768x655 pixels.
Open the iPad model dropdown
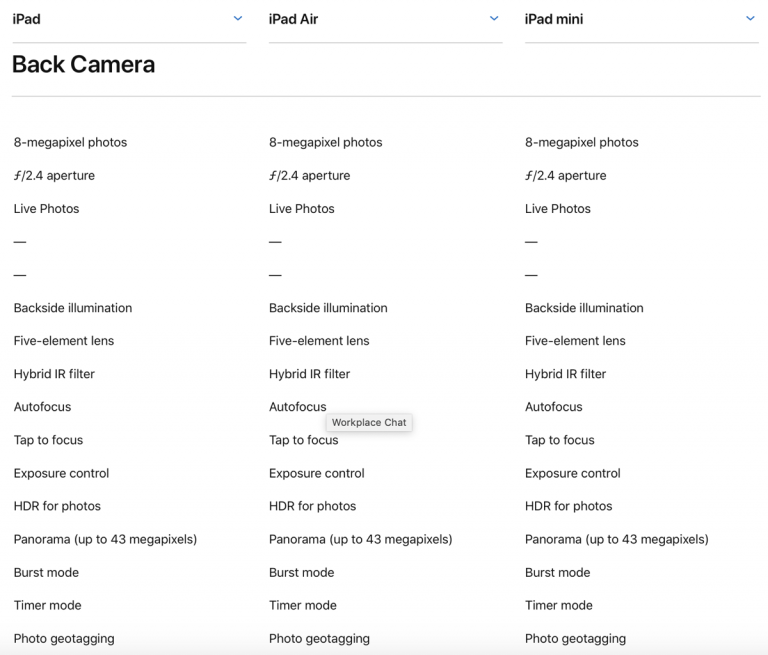click(129, 19)
